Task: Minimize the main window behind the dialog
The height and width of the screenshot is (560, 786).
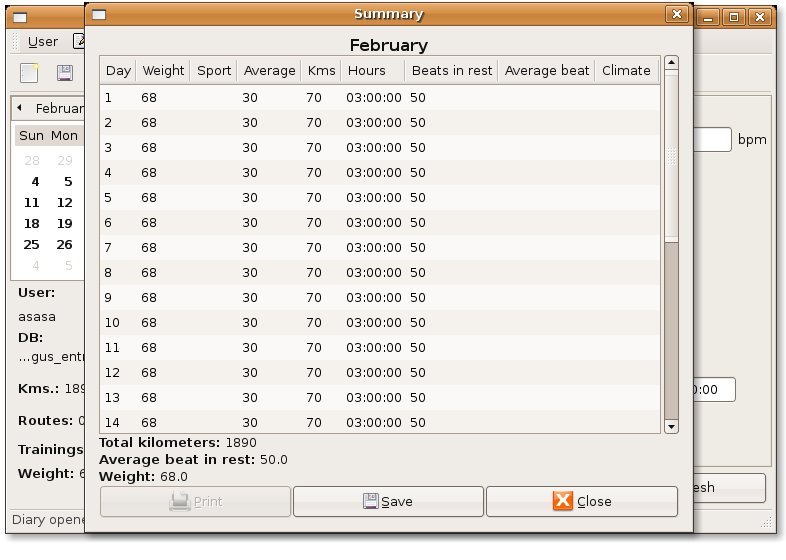Action: click(x=708, y=18)
